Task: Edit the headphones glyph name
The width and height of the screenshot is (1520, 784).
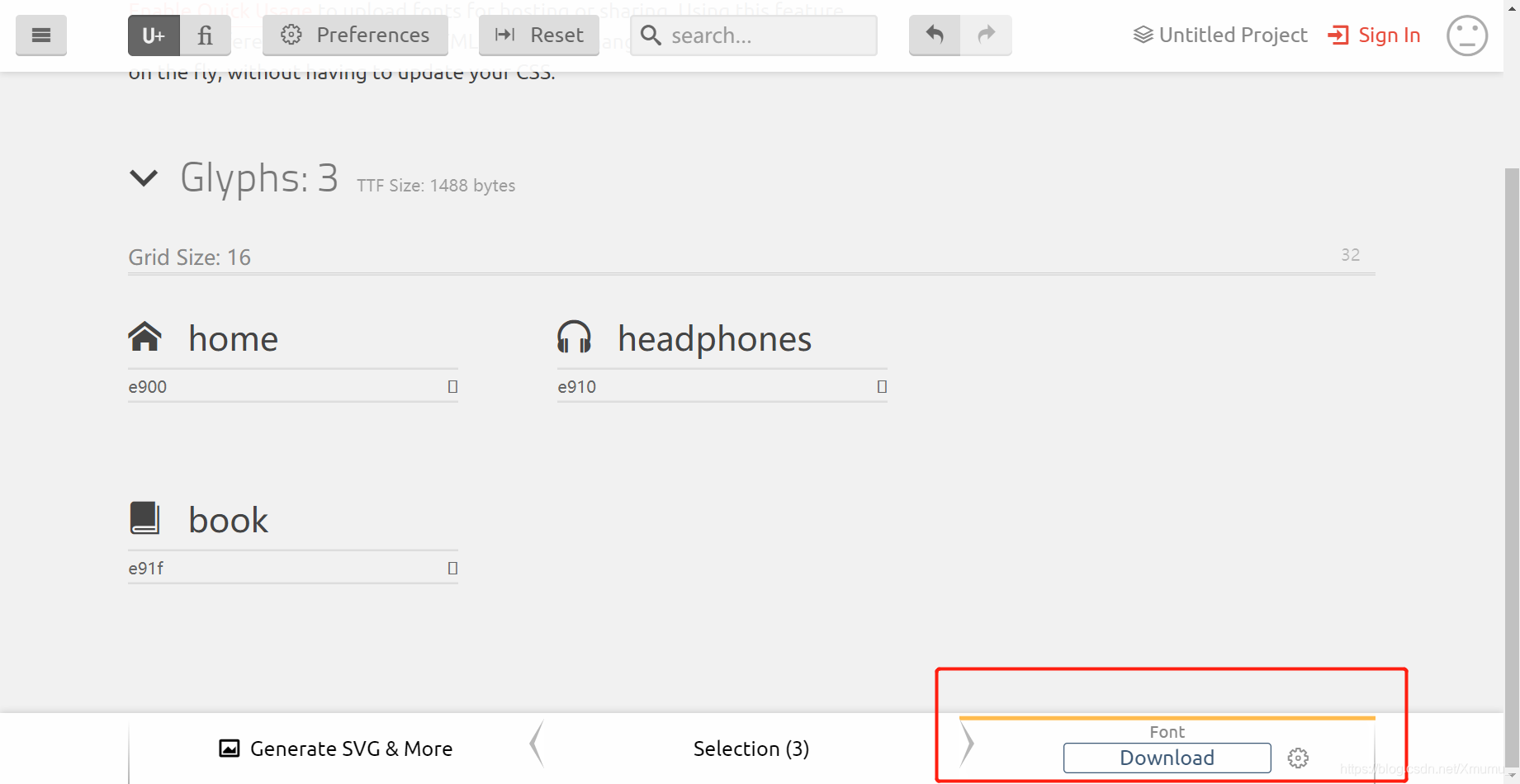Action: coord(715,339)
